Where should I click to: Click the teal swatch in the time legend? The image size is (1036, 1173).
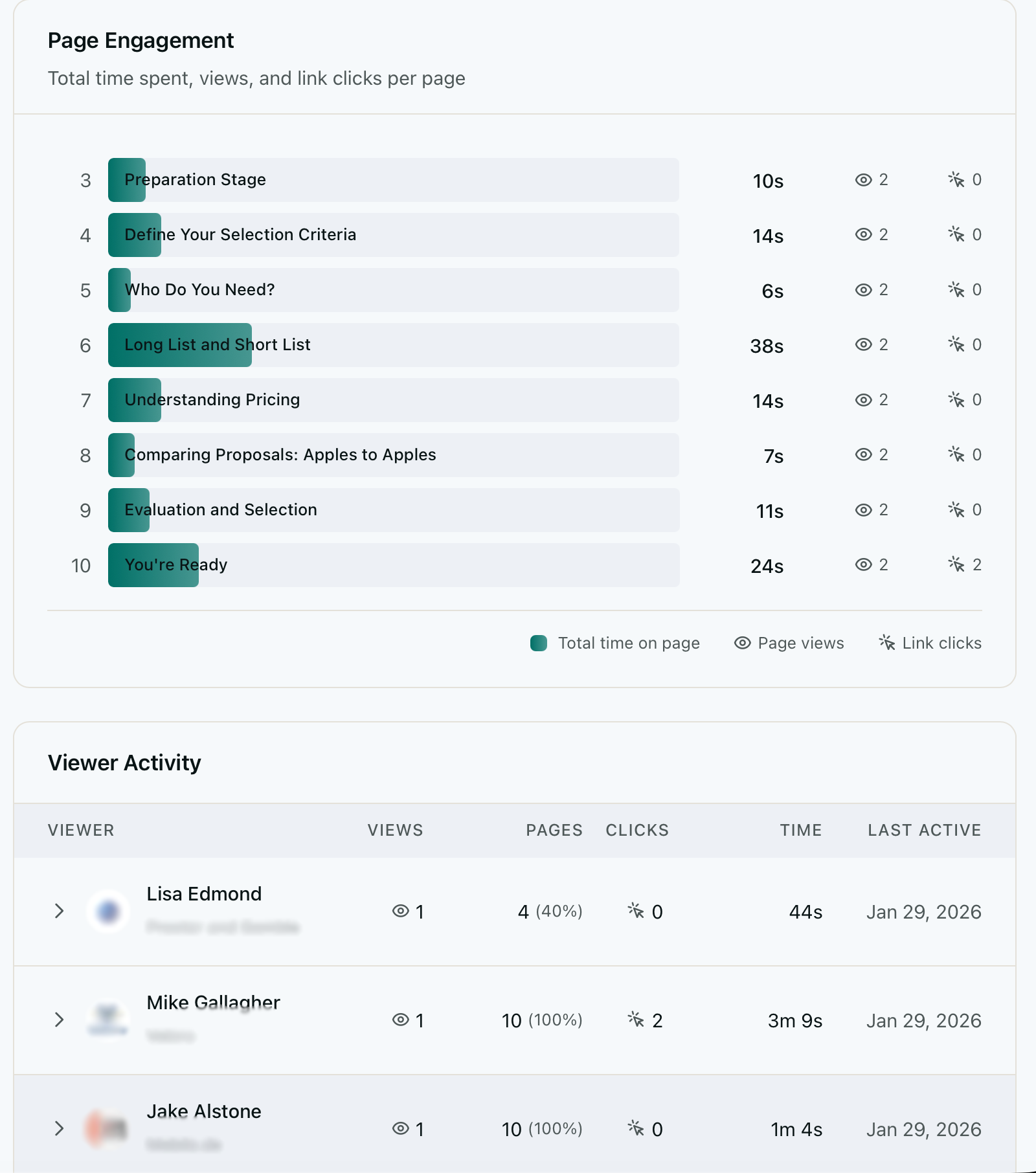(x=538, y=643)
